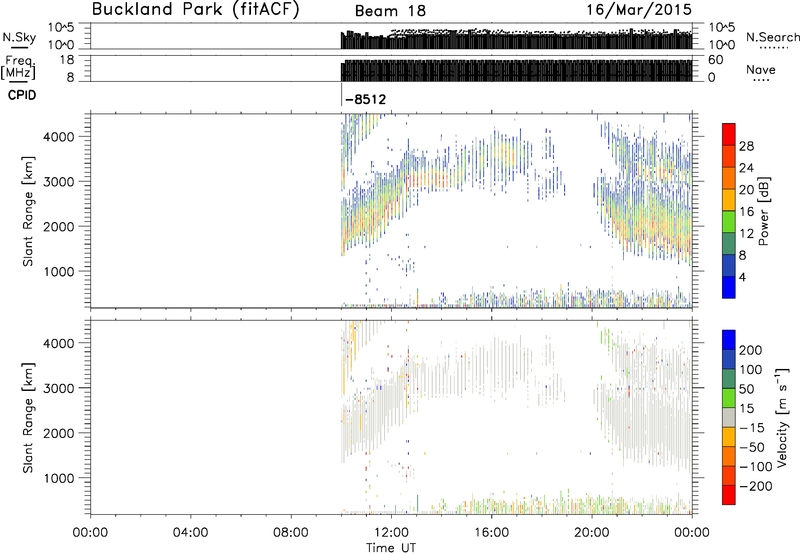800x554 pixels.
Task: Click the gray segment of the velocity colorbar
Action: [x=729, y=418]
